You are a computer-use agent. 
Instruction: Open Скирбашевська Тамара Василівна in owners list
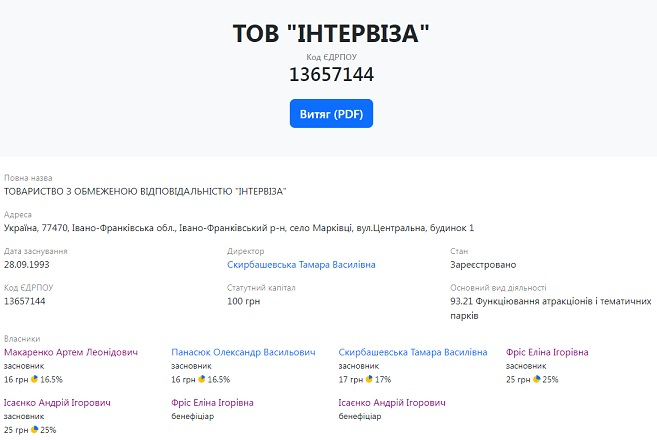(413, 352)
